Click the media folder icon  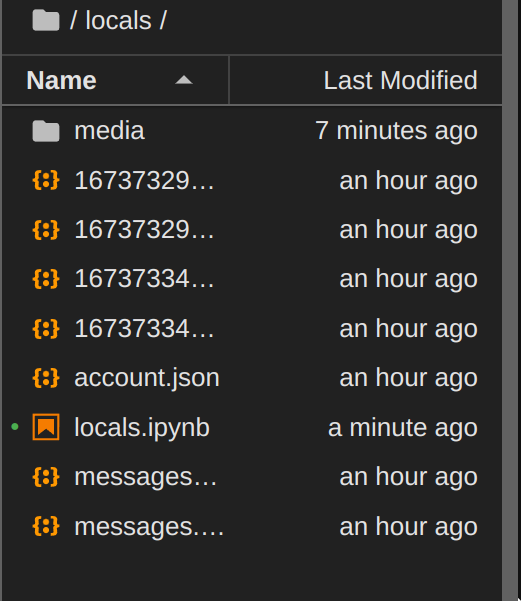(x=46, y=131)
